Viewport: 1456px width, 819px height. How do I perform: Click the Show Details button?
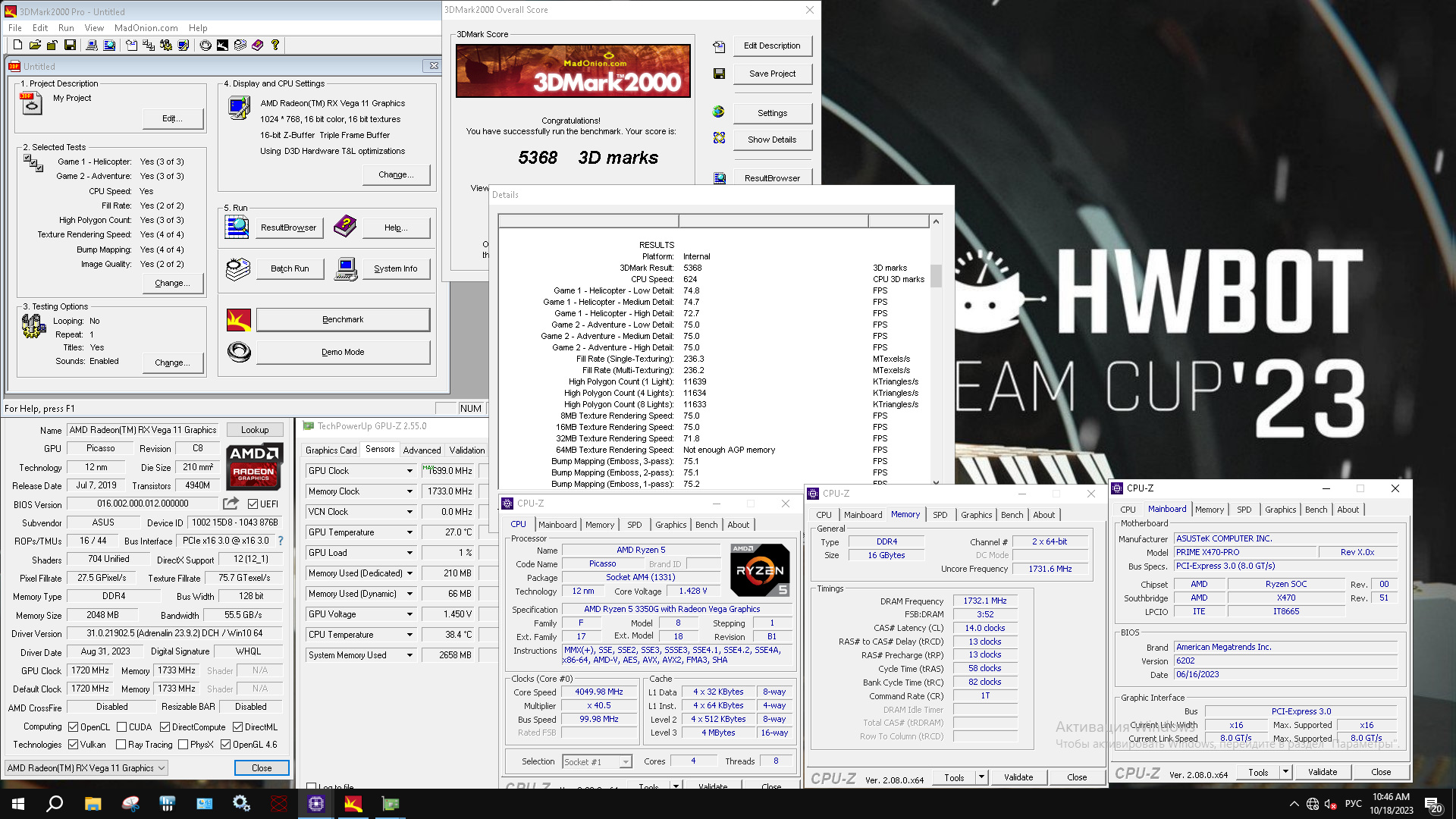(772, 140)
